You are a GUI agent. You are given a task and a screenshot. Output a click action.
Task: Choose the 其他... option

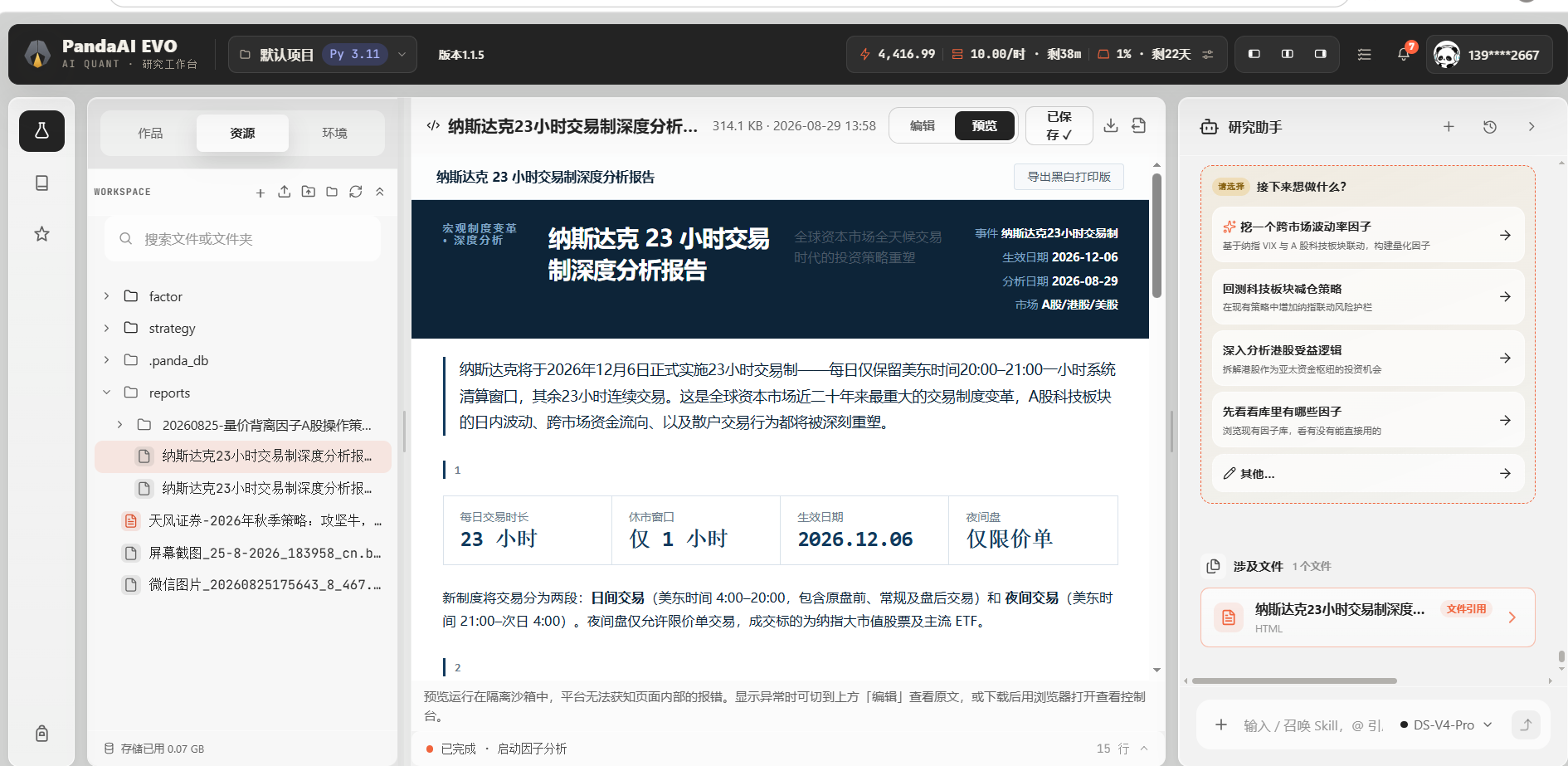(1368, 473)
